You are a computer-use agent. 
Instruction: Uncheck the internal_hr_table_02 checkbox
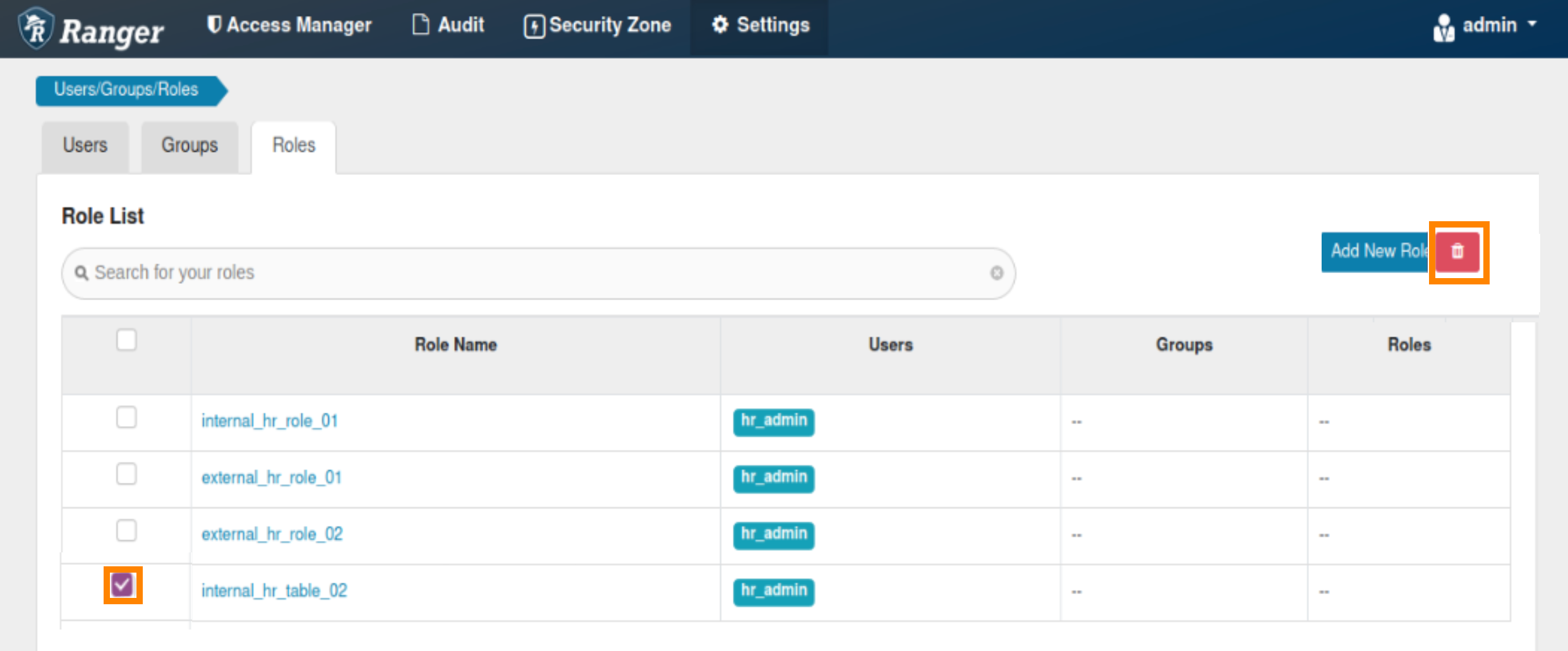[x=123, y=585]
